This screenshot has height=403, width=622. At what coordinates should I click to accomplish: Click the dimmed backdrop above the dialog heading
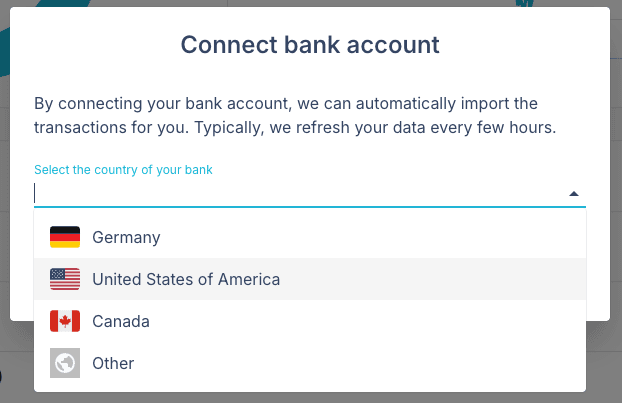[300, 3]
